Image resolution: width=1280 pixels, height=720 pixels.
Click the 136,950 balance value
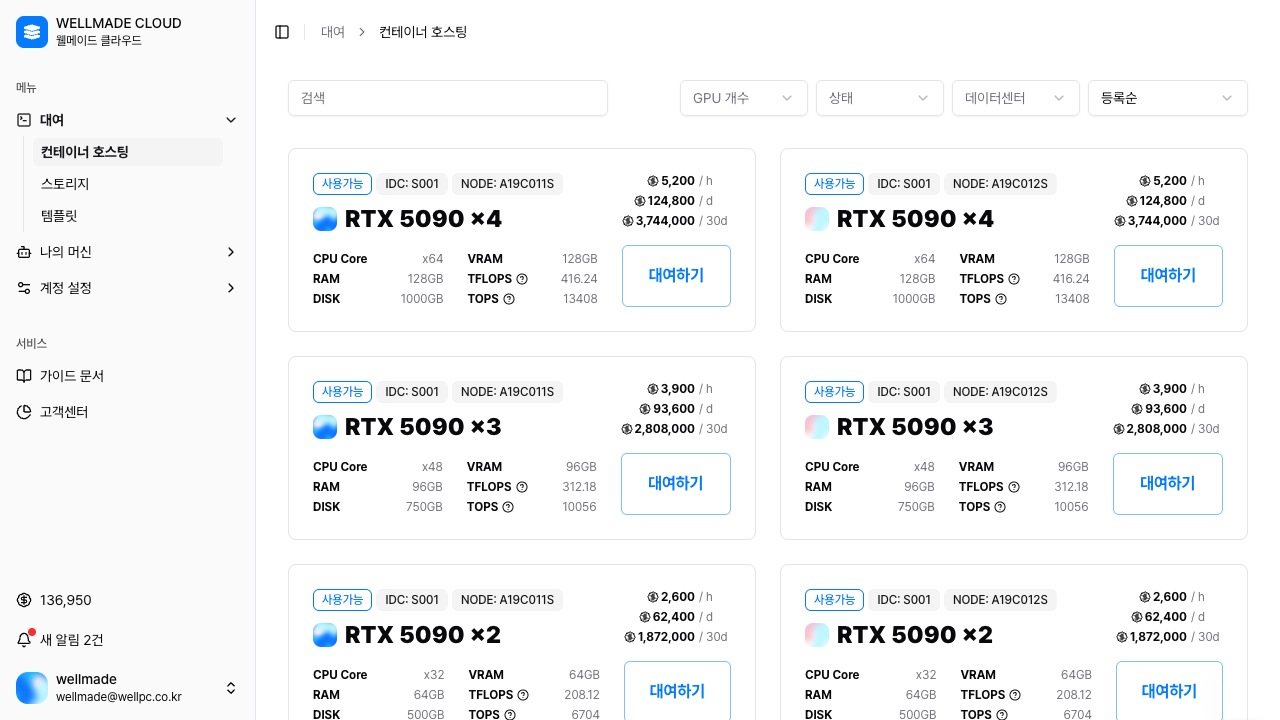tap(66, 600)
